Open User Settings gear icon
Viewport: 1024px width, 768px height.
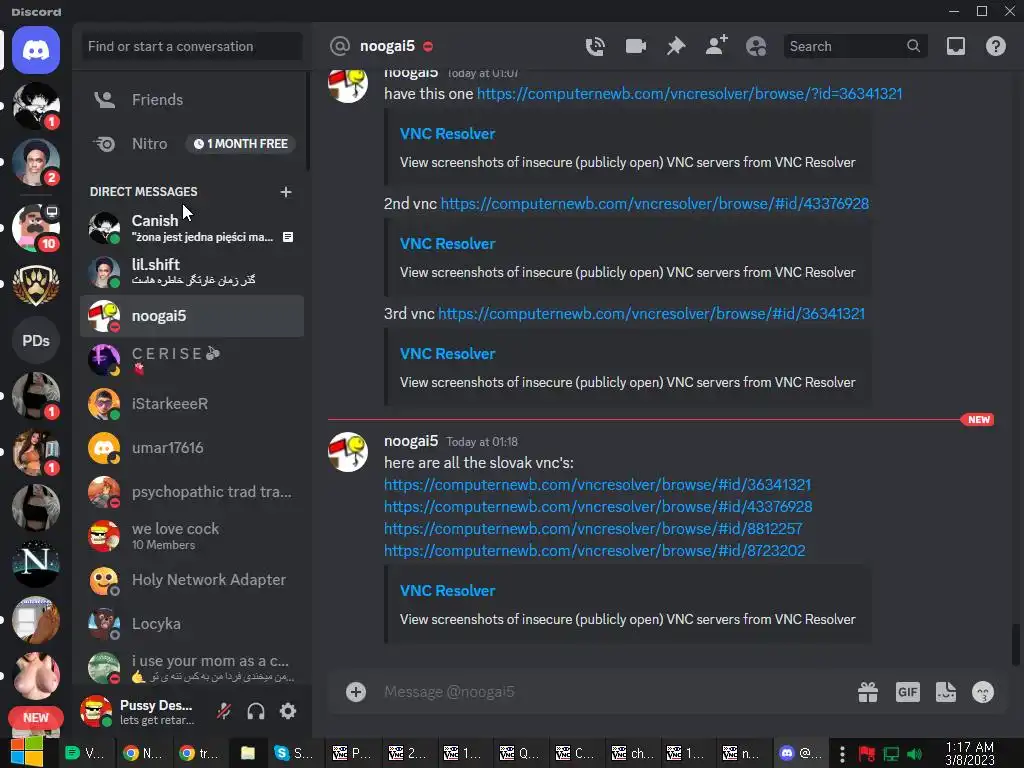(x=288, y=711)
